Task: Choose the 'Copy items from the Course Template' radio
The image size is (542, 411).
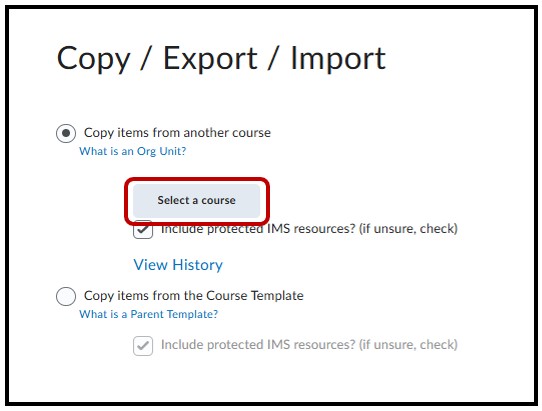Action: (x=66, y=296)
